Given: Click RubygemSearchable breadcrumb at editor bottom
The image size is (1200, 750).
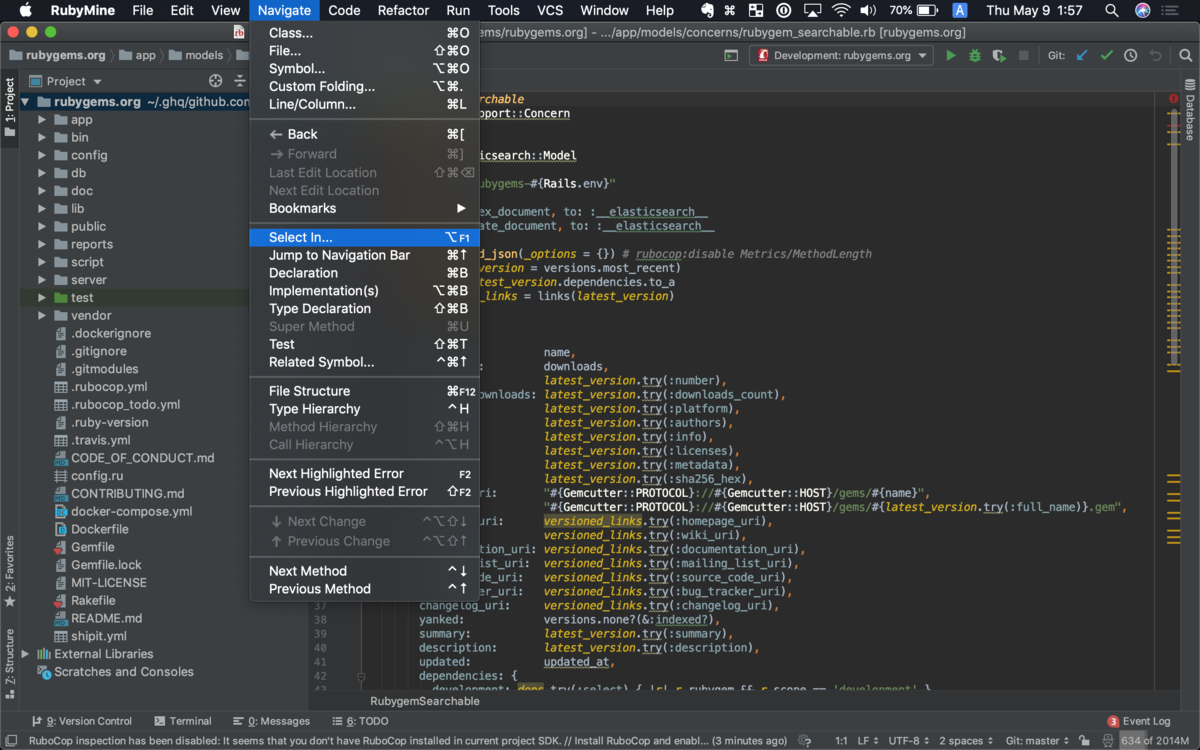Looking at the screenshot, I should click(425, 701).
